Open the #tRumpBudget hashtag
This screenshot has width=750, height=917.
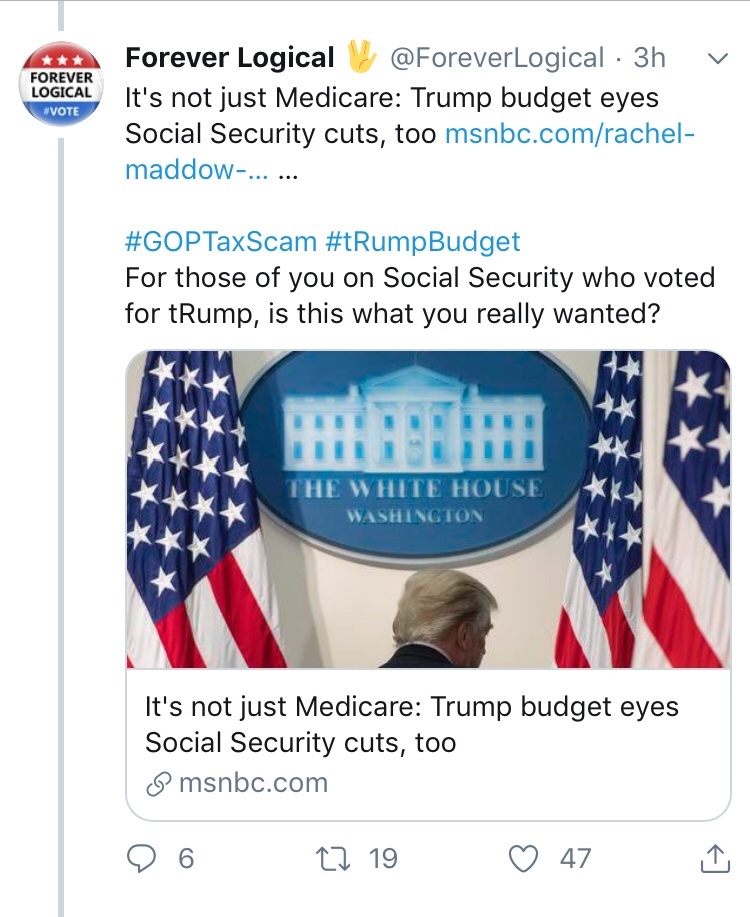423,241
